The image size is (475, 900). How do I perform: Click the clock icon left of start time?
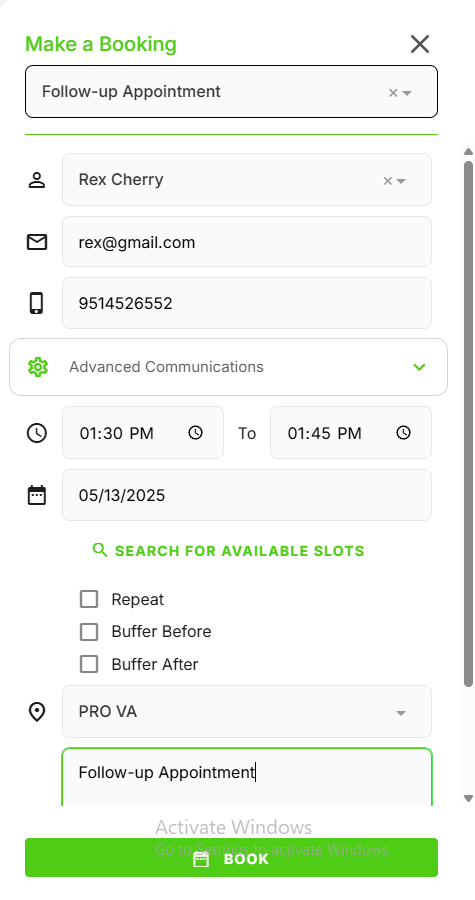click(x=37, y=433)
